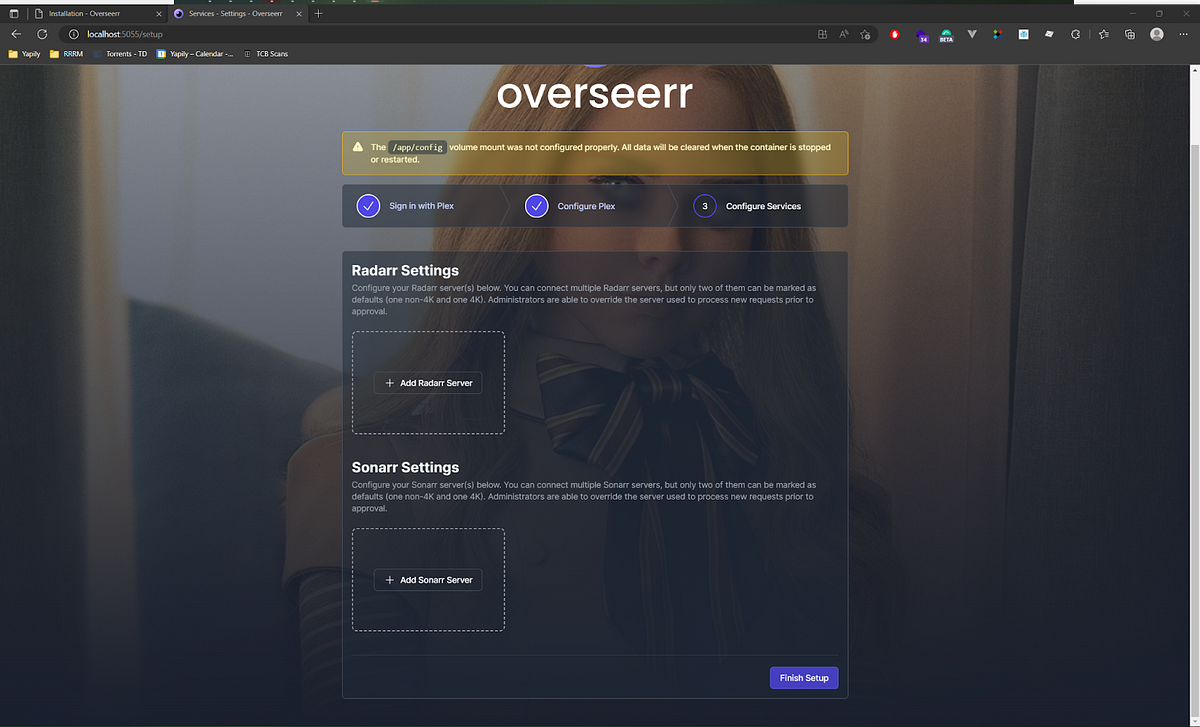The width and height of the screenshot is (1200, 727).
Task: Reload the Overseerr setup page
Action: point(41,33)
